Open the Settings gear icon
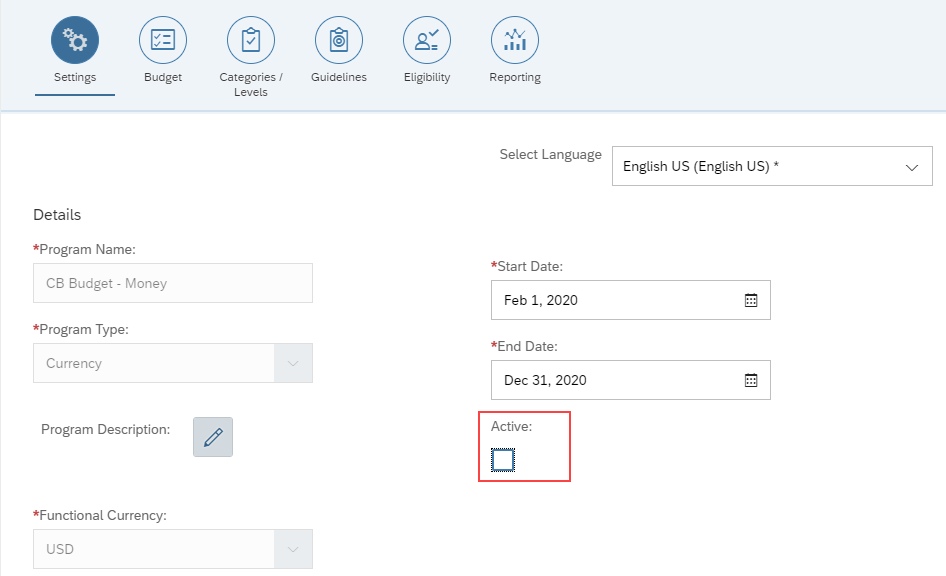The width and height of the screenshot is (946, 576). [x=75, y=40]
